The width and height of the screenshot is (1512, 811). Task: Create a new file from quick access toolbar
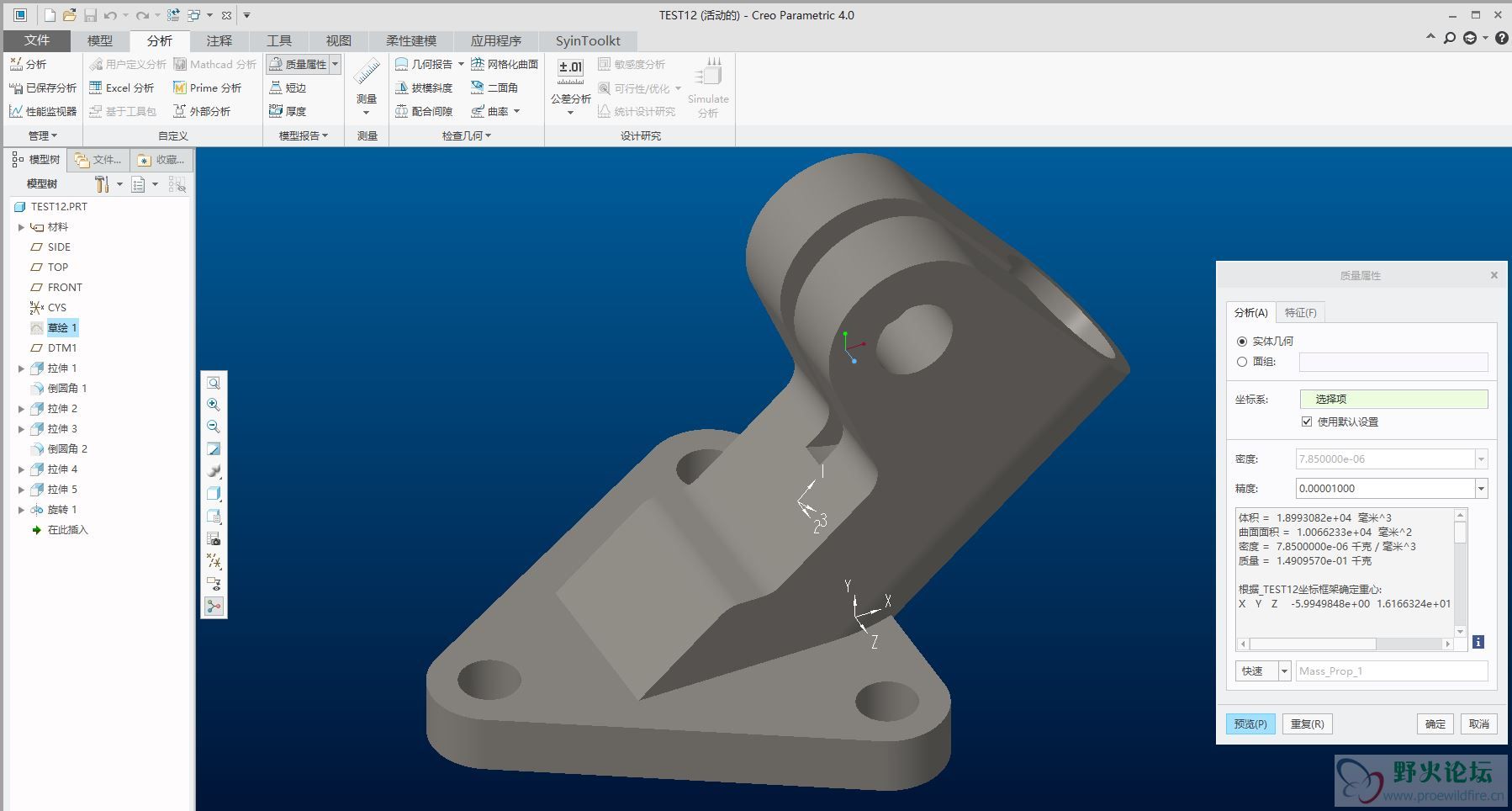tap(50, 15)
